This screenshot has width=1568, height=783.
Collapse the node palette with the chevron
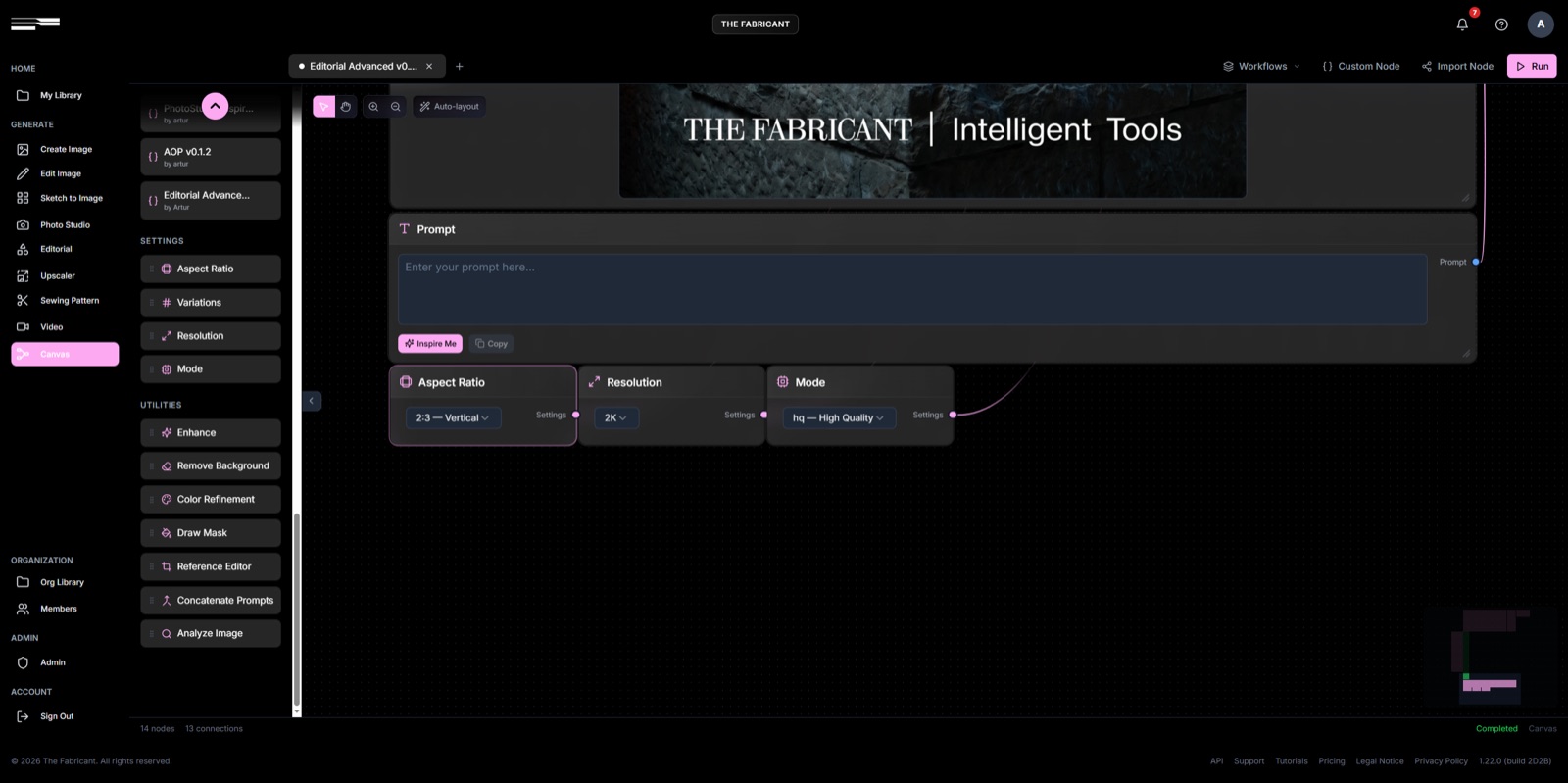point(312,401)
